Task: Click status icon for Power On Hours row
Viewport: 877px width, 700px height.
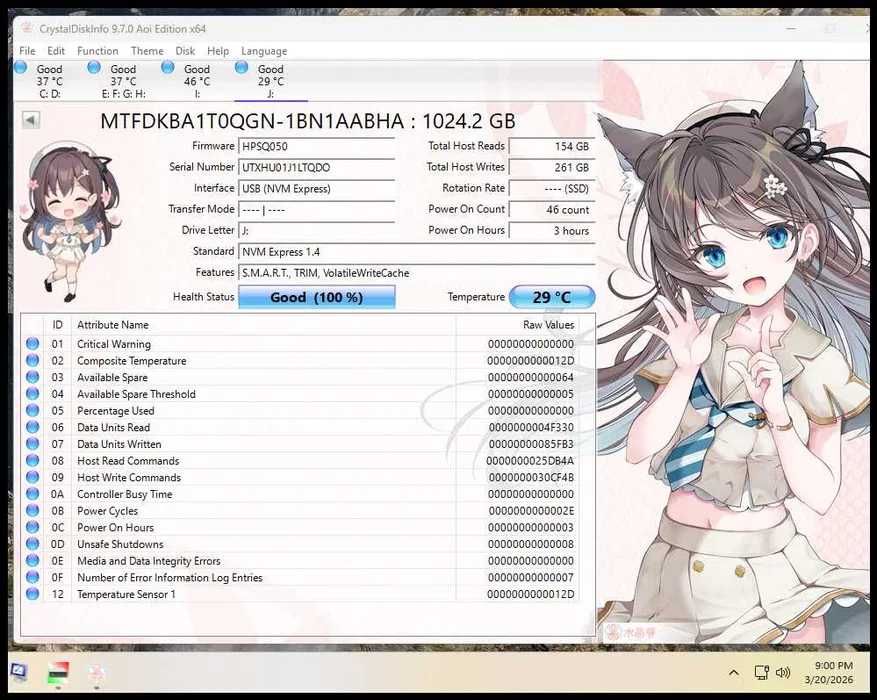Action: [32, 527]
